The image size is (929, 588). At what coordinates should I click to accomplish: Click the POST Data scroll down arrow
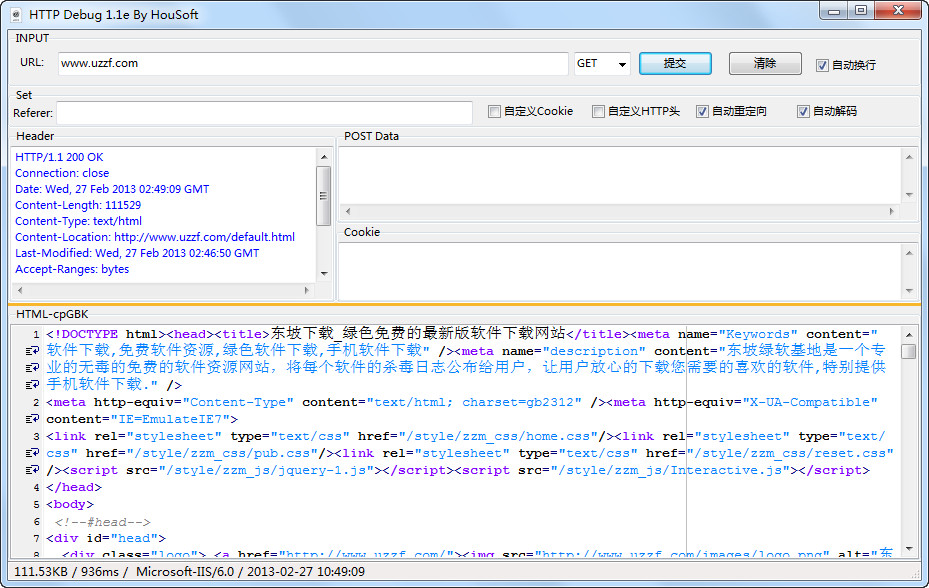[x=909, y=195]
